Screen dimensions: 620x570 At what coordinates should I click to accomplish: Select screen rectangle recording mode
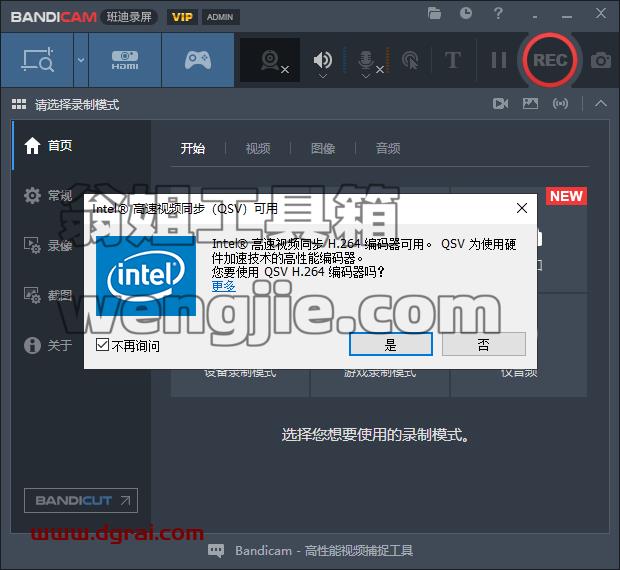[x=37, y=60]
